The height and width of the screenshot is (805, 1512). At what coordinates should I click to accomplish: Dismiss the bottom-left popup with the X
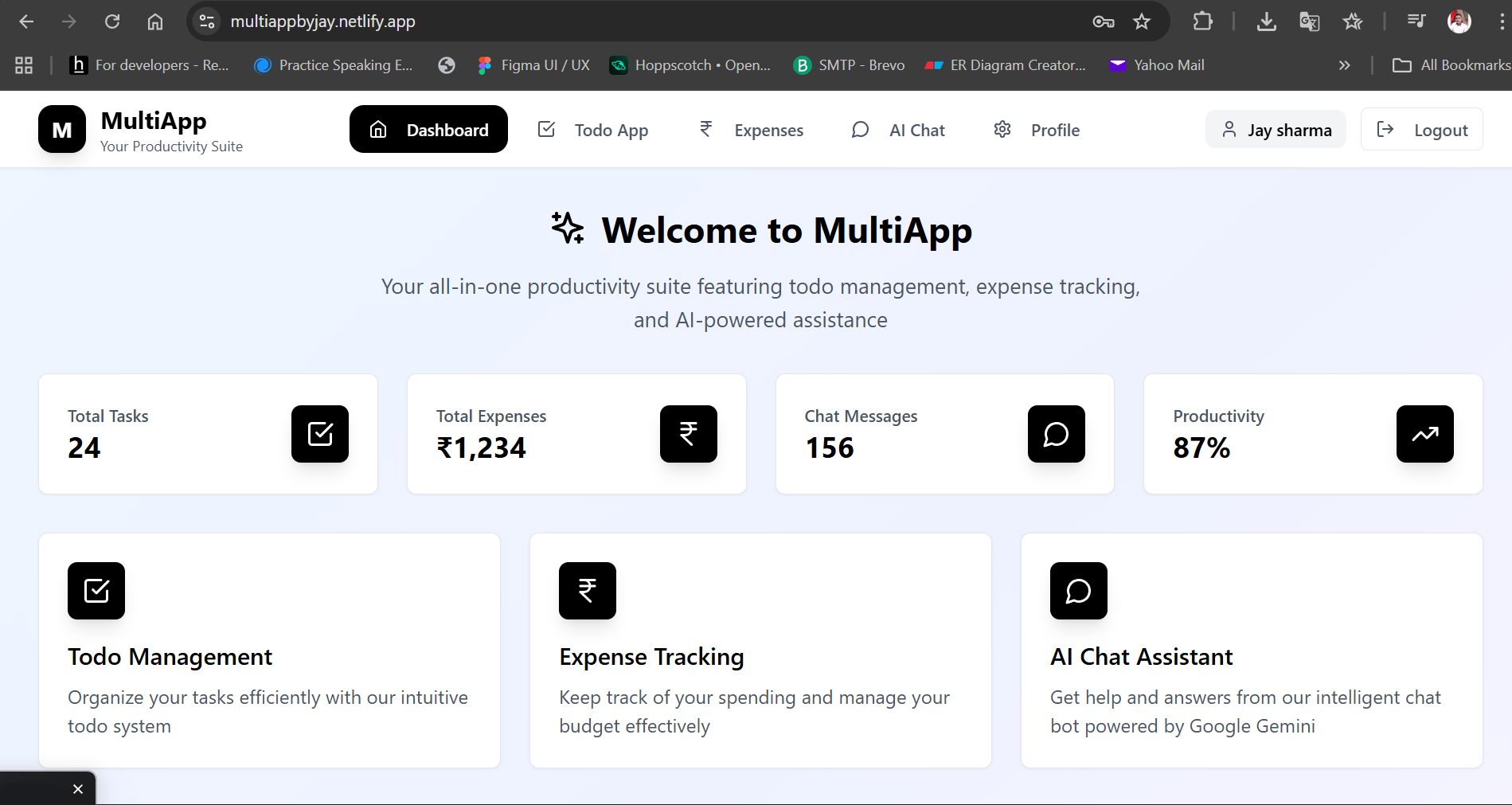78,788
